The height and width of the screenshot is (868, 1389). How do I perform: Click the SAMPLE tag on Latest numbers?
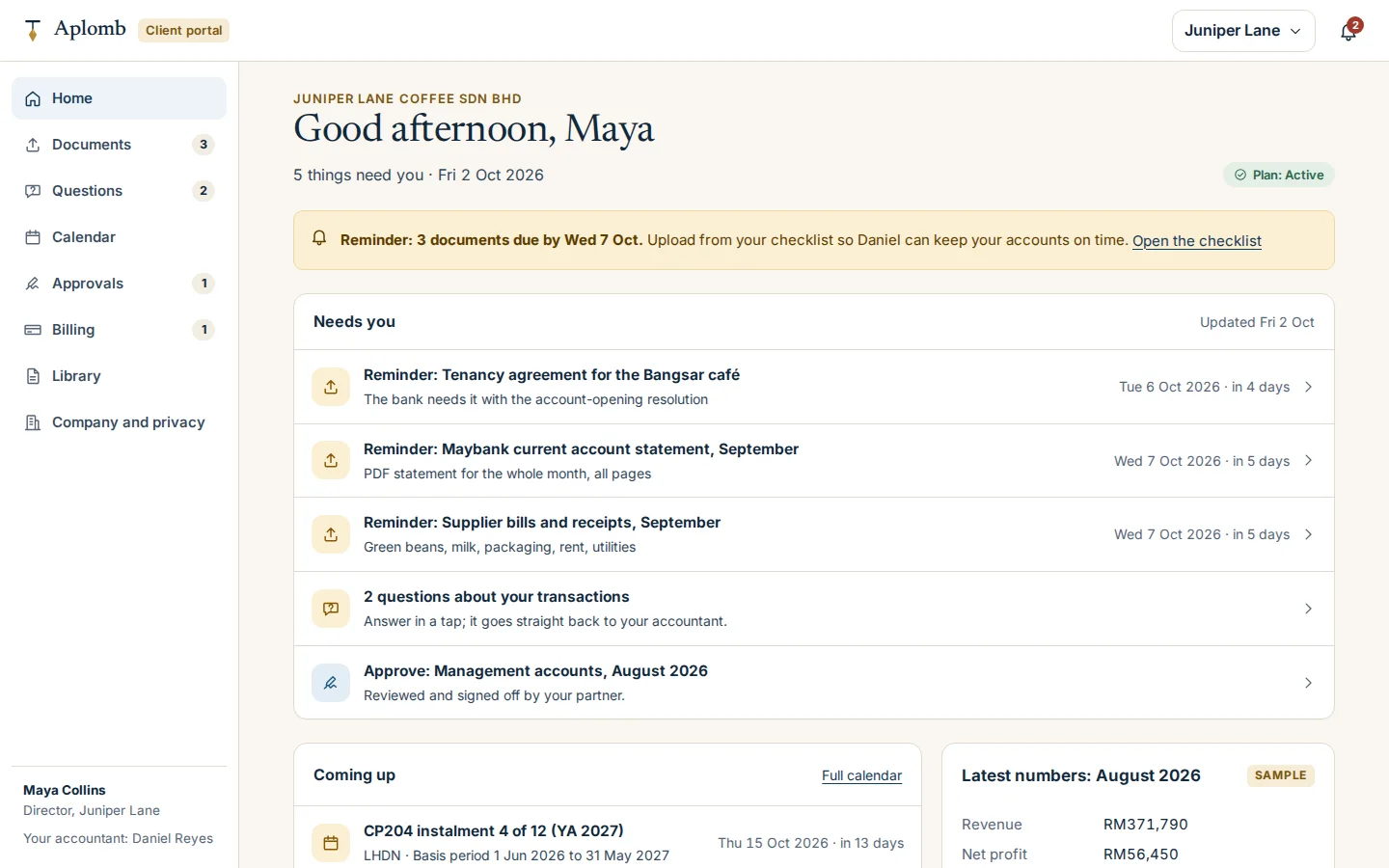[1281, 775]
